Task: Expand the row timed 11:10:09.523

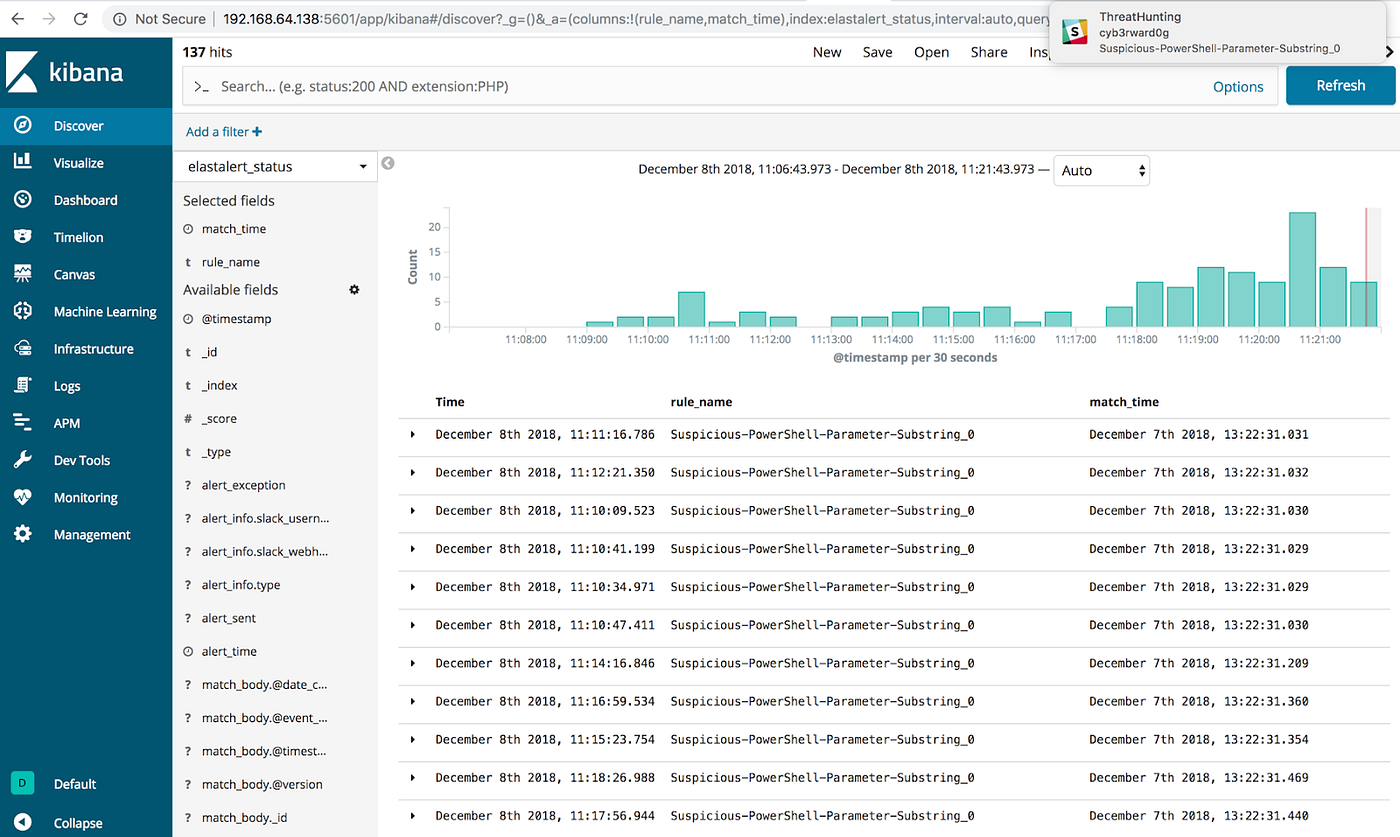Action: click(x=413, y=511)
